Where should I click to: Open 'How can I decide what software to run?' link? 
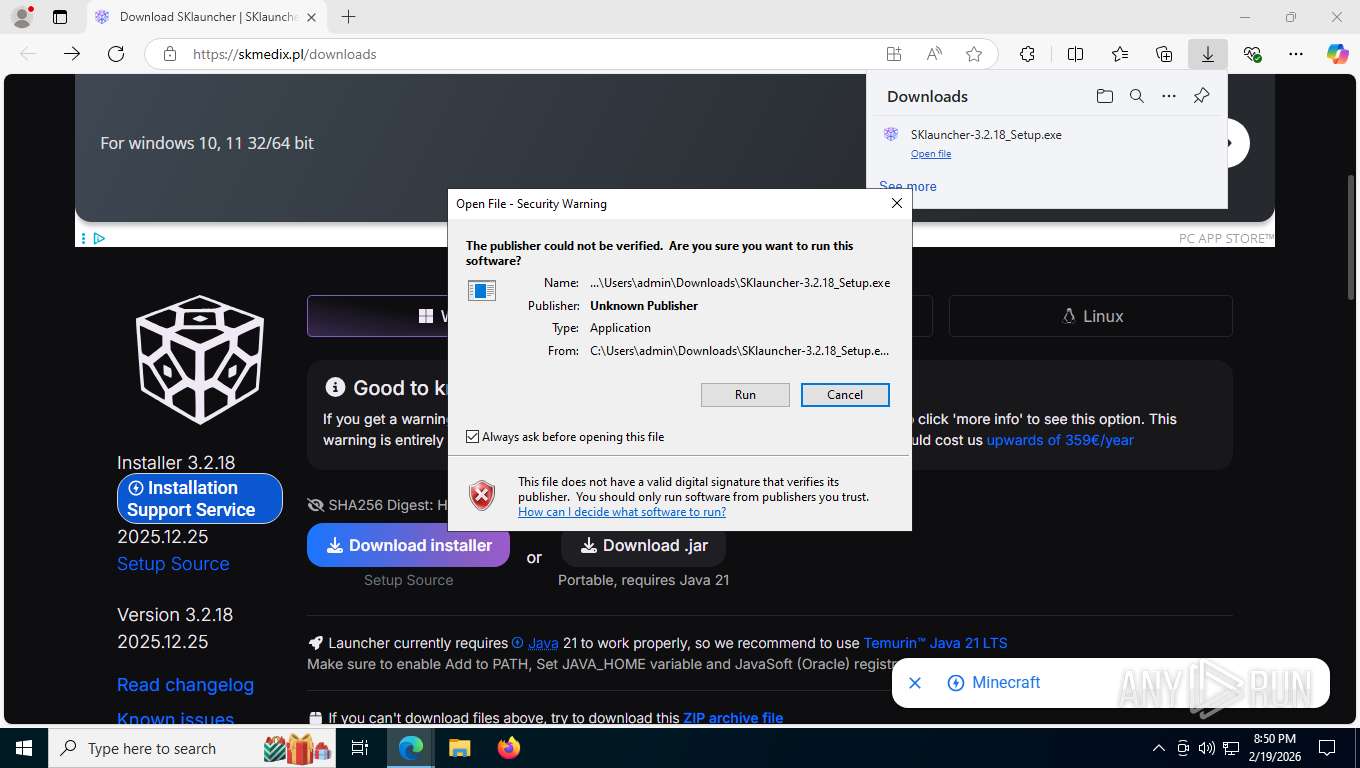(622, 512)
